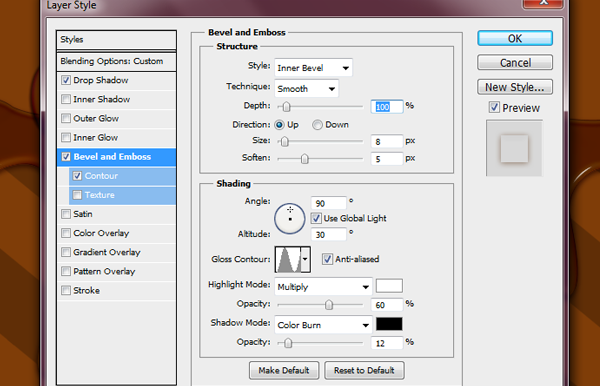Image resolution: width=600 pixels, height=386 pixels.
Task: Enable the Inner Shadow checkbox
Action: pos(66,99)
